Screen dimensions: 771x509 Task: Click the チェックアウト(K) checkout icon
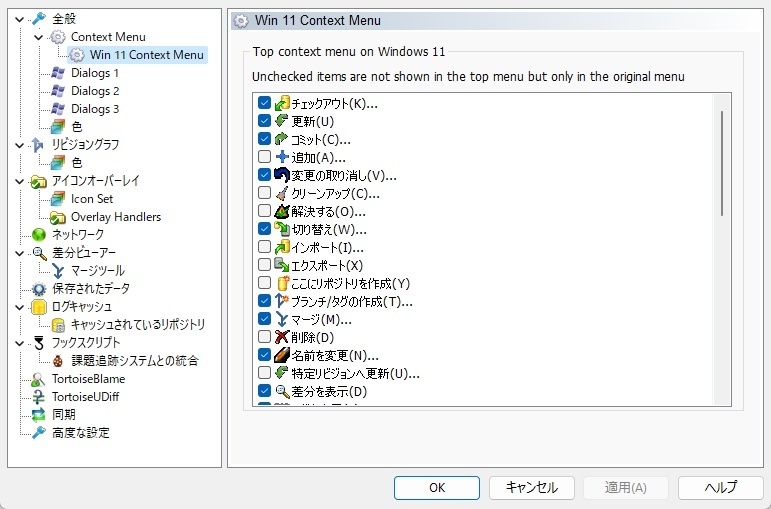(282, 103)
